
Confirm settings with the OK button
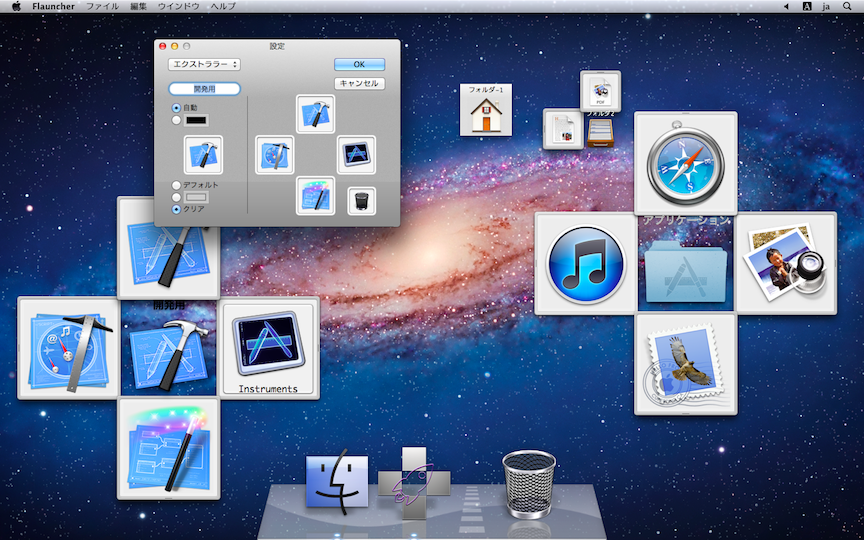[x=359, y=64]
